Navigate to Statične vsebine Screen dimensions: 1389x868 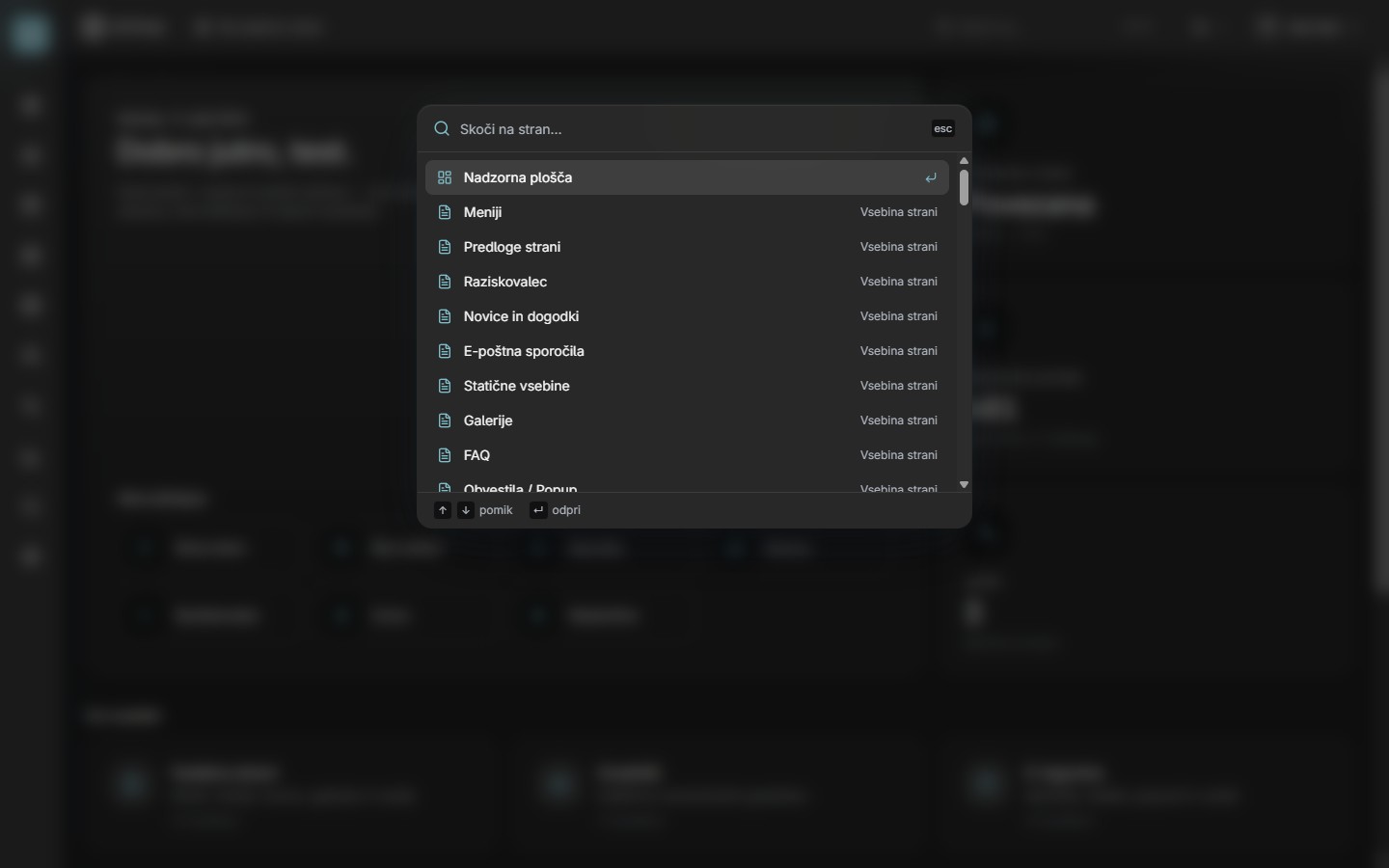tap(687, 386)
